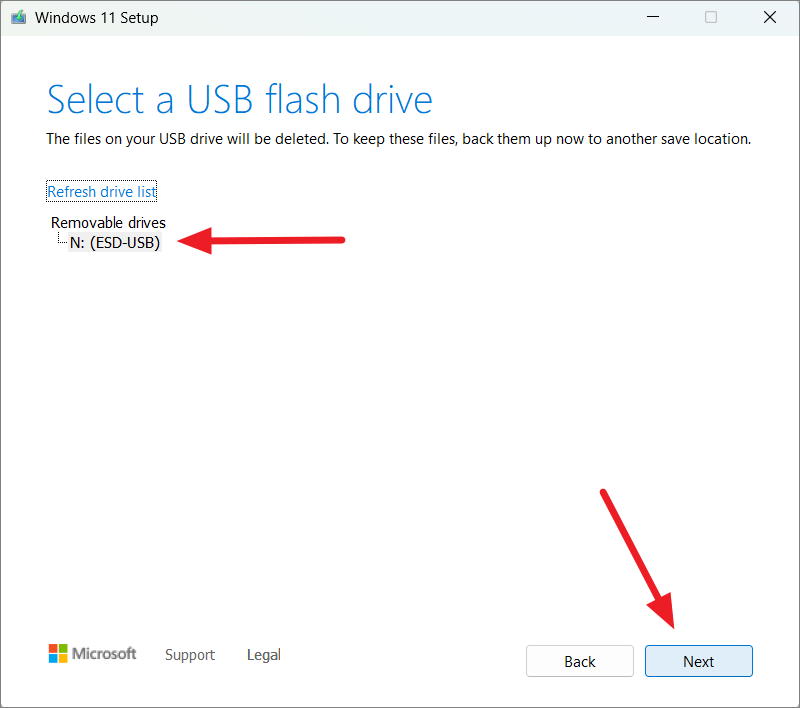Open the Legal information
800x708 pixels.
click(x=263, y=655)
